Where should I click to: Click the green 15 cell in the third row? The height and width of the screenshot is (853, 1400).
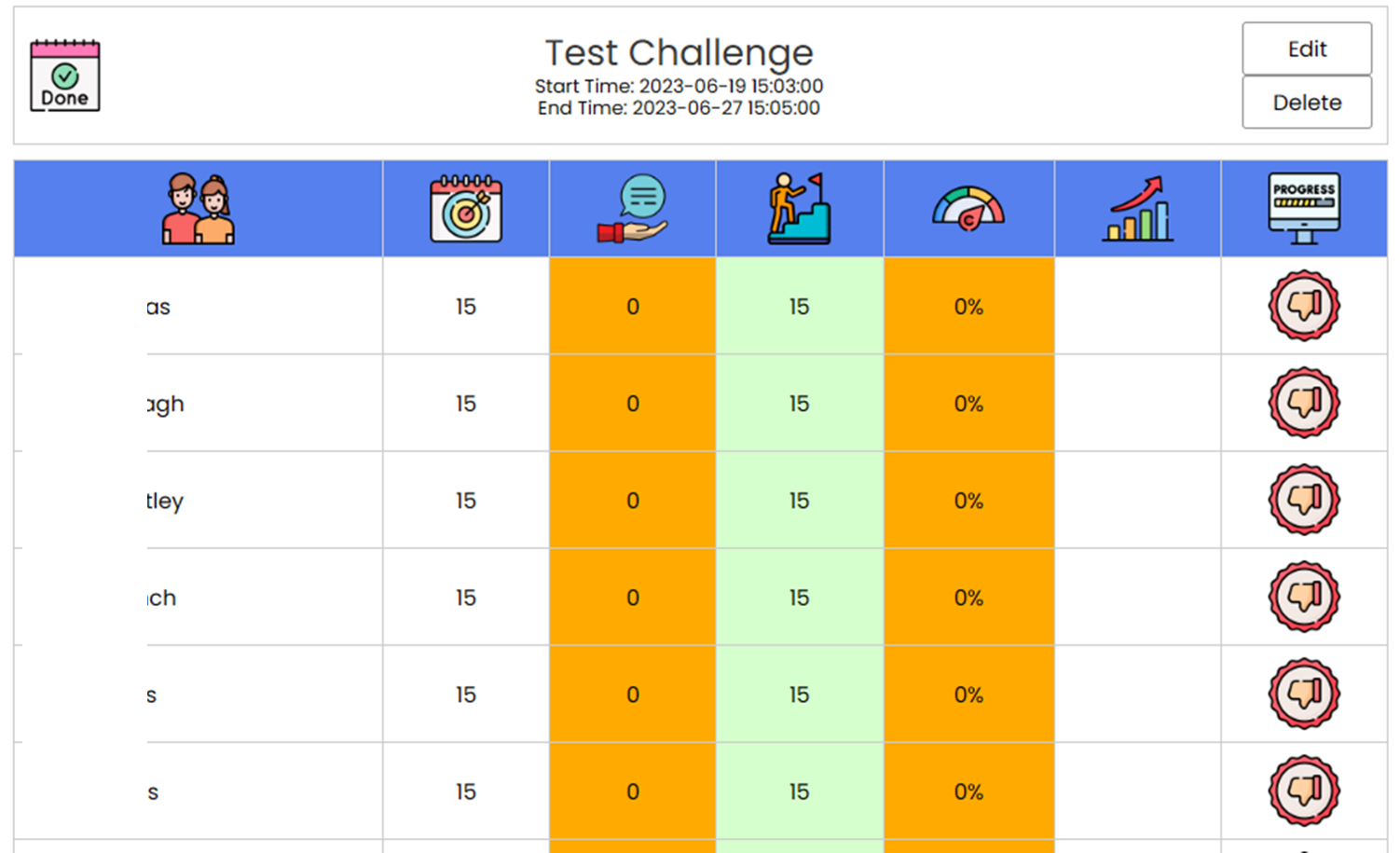[799, 501]
